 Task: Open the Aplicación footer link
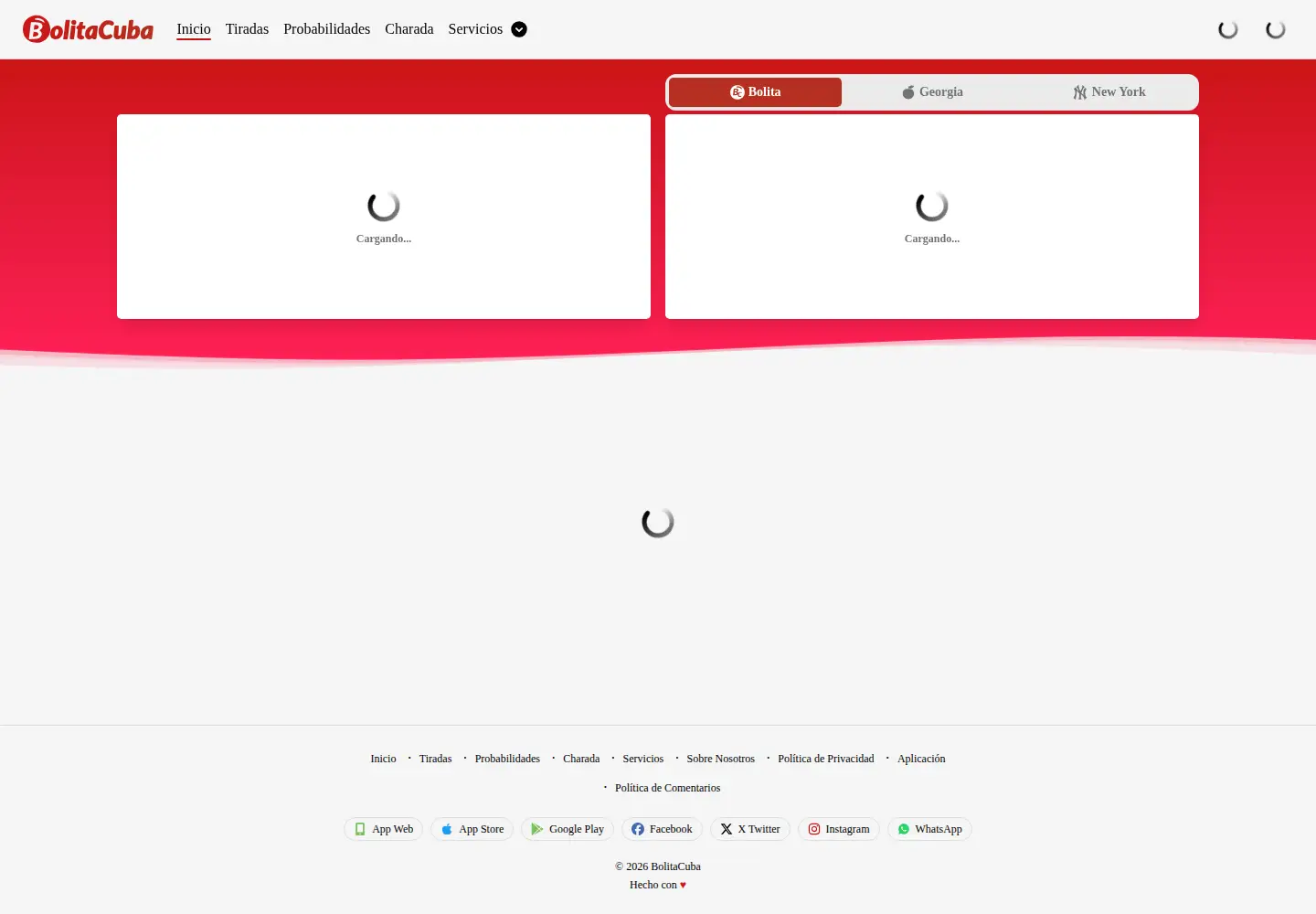click(921, 759)
